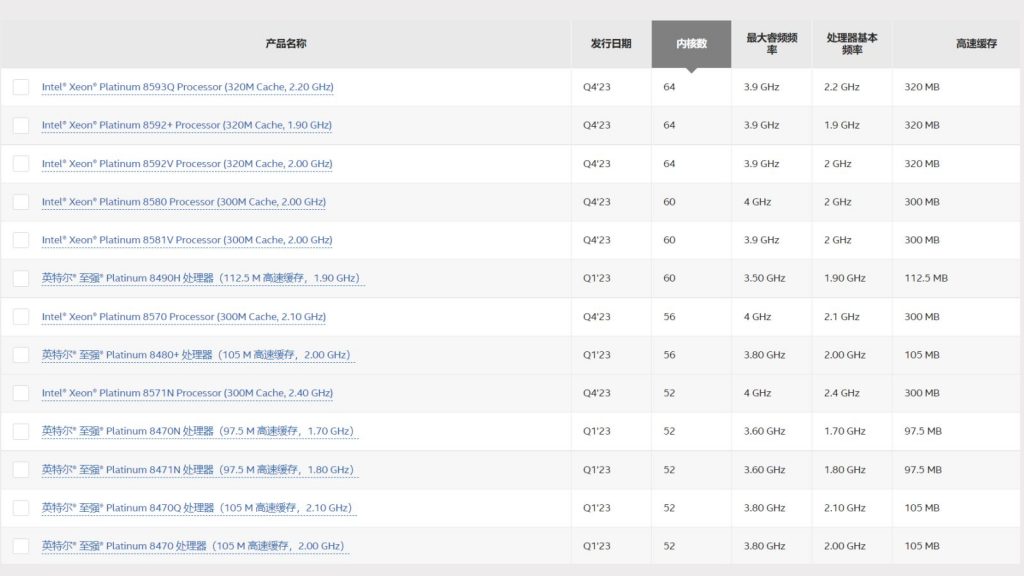
Task: Select checkbox for Platinum 8470N row
Action: tap(21, 431)
